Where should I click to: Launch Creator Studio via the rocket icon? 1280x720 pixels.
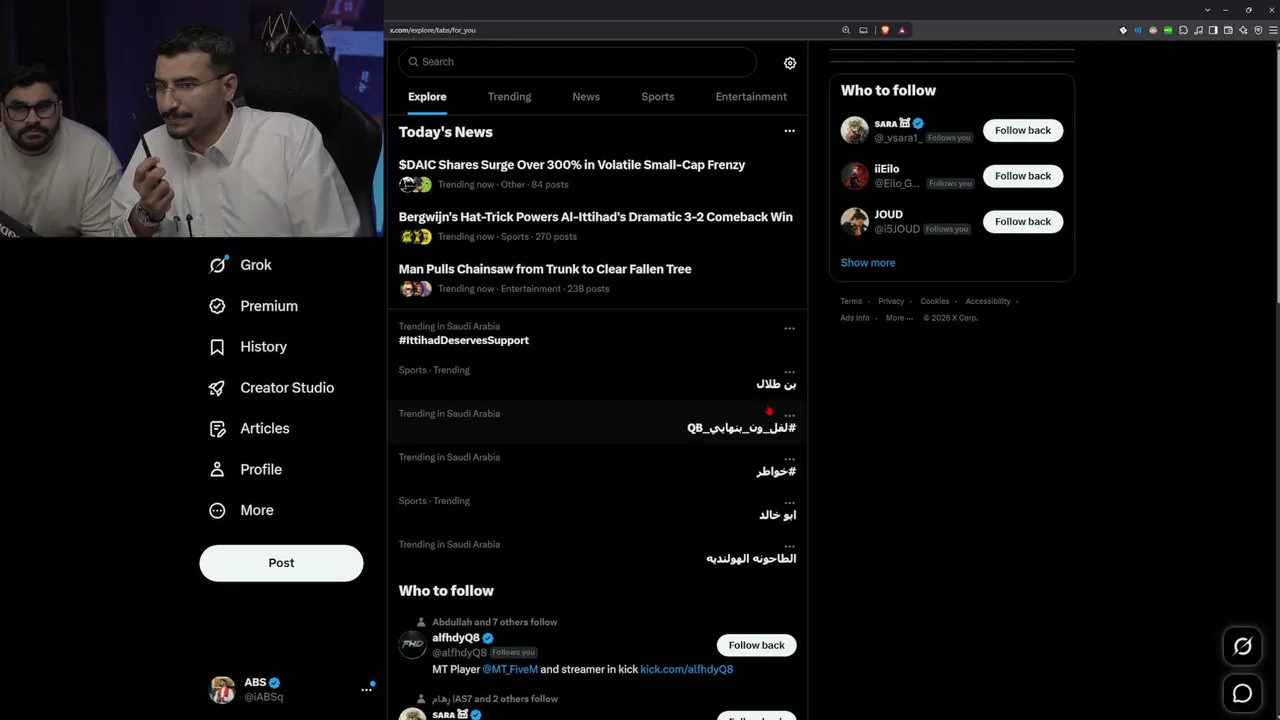click(x=217, y=388)
